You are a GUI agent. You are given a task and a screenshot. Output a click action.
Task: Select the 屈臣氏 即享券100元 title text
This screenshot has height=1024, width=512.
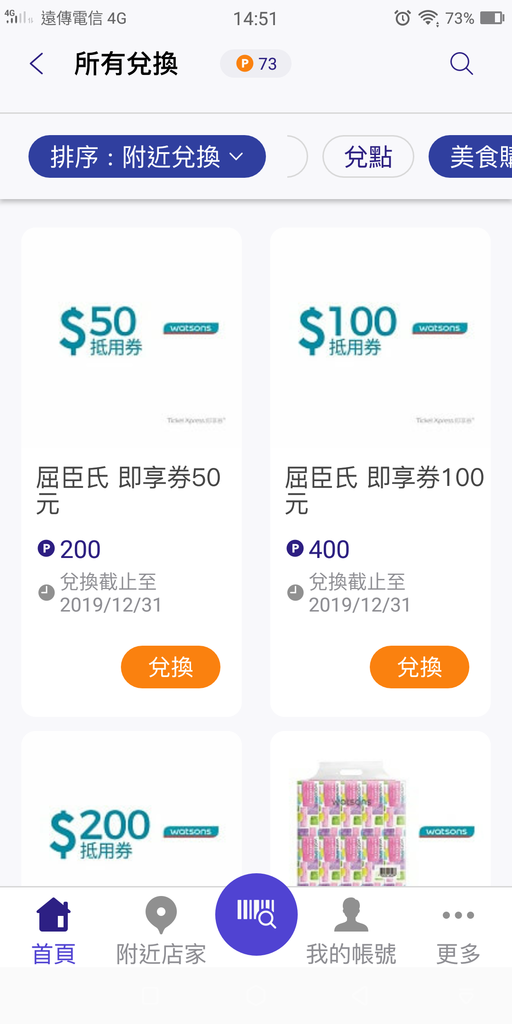(385, 491)
